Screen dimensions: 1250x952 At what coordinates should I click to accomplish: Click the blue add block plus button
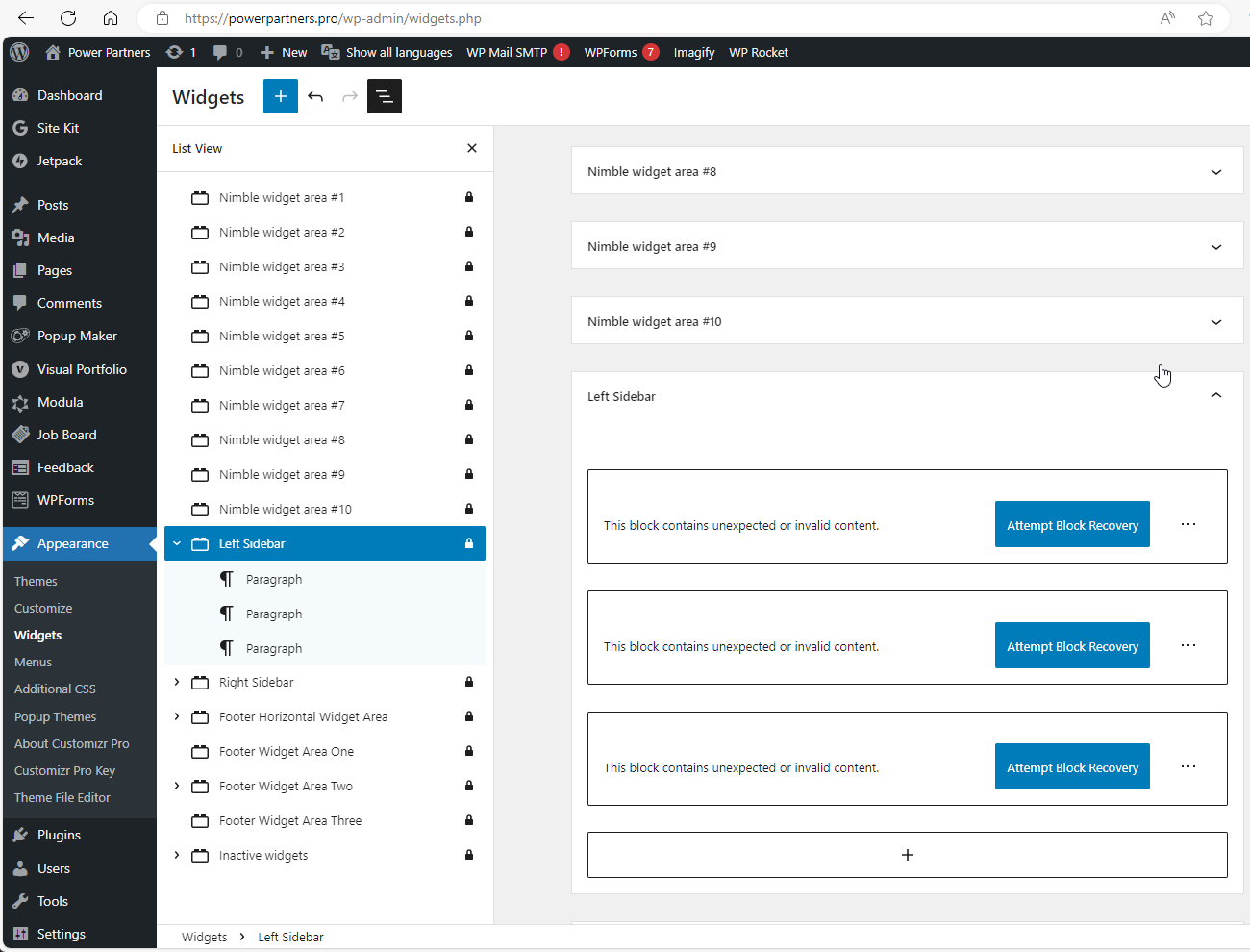pyautogui.click(x=281, y=96)
